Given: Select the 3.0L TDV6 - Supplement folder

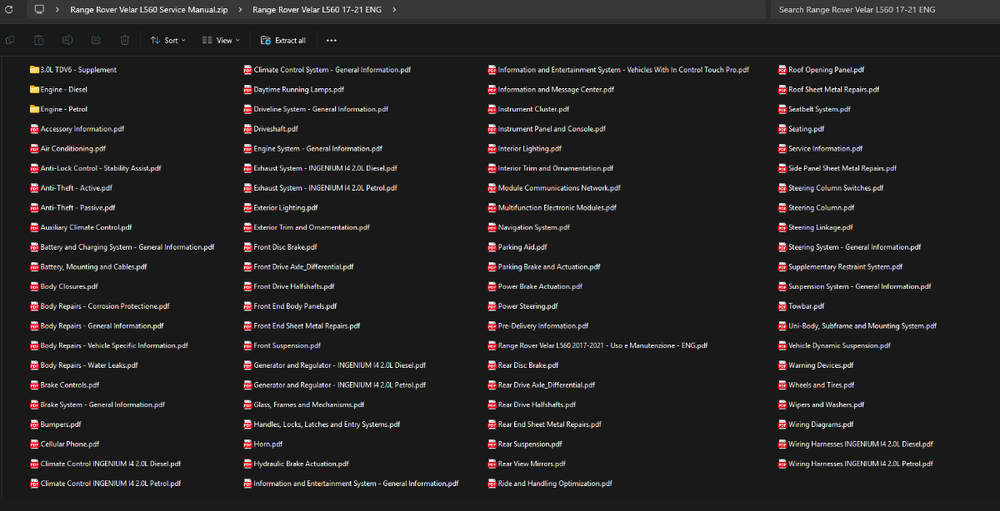Looking at the screenshot, I should tap(78, 70).
